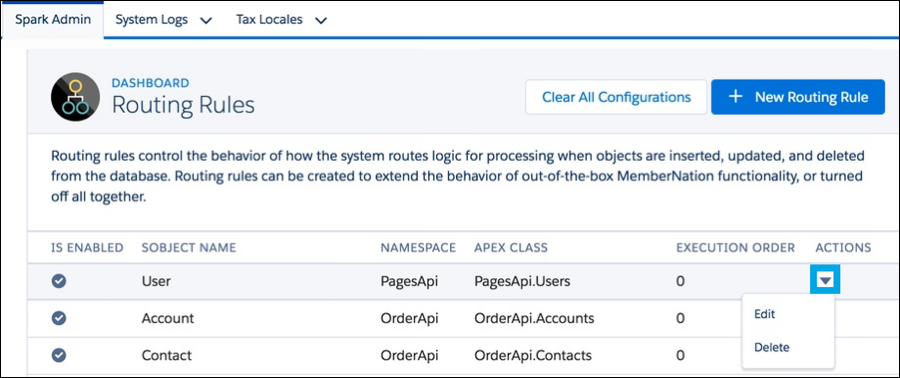Viewport: 900px width, 378px height.
Task: Toggle enabled checkmark for User row
Action: (x=59, y=282)
